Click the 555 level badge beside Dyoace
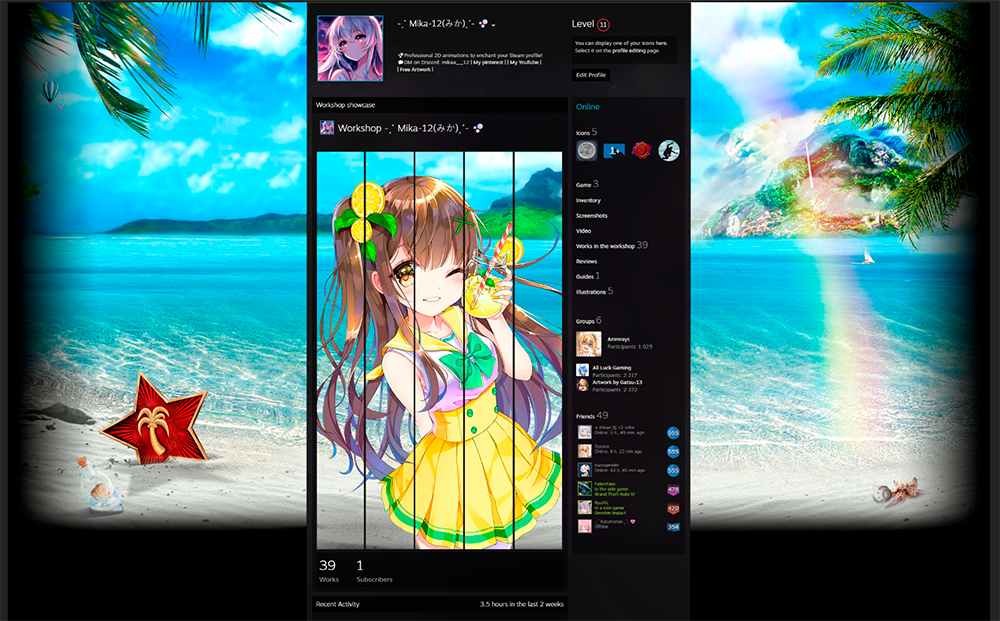This screenshot has height=621, width=1000. 673,451
